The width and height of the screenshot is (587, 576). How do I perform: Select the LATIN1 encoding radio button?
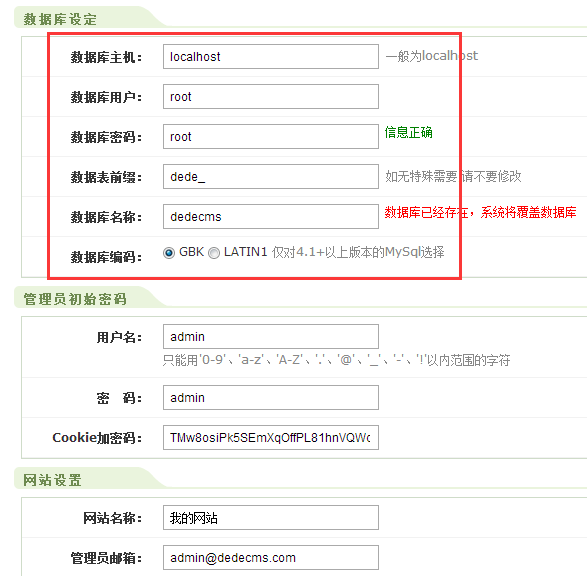pyautogui.click(x=214, y=253)
